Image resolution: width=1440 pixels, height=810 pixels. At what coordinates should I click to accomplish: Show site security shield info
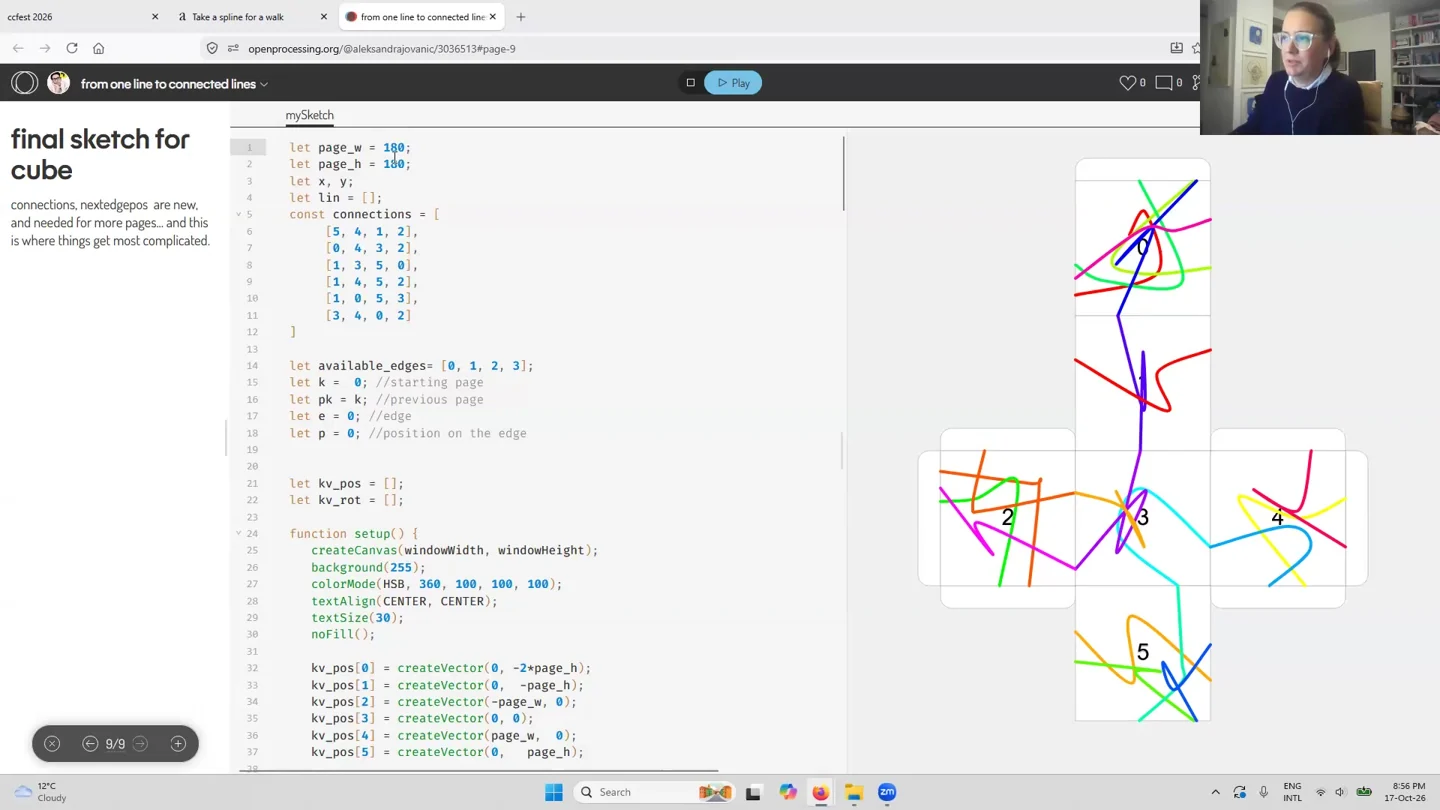(x=212, y=48)
